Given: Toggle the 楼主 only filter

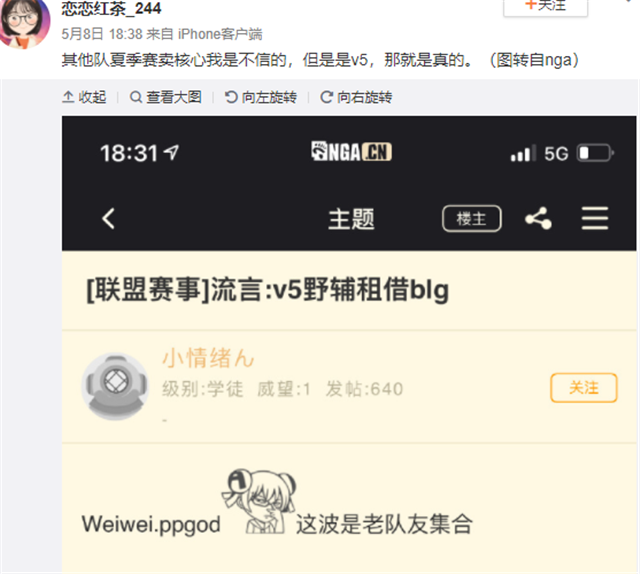Looking at the screenshot, I should click(472, 218).
